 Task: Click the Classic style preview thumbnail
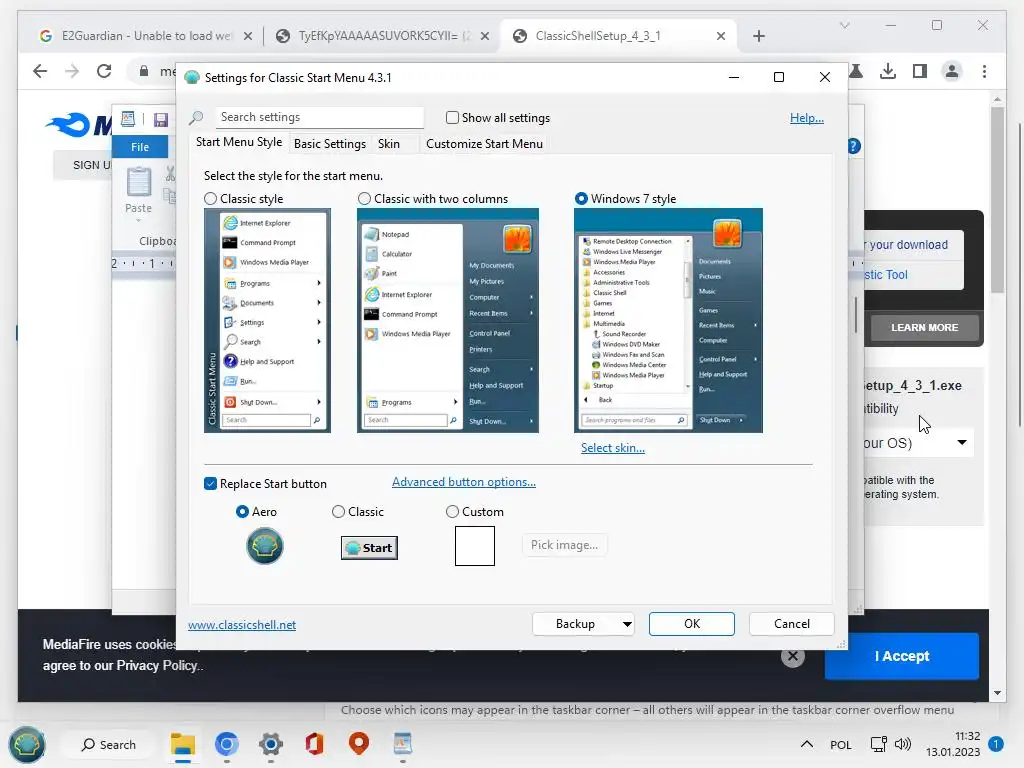(x=267, y=321)
